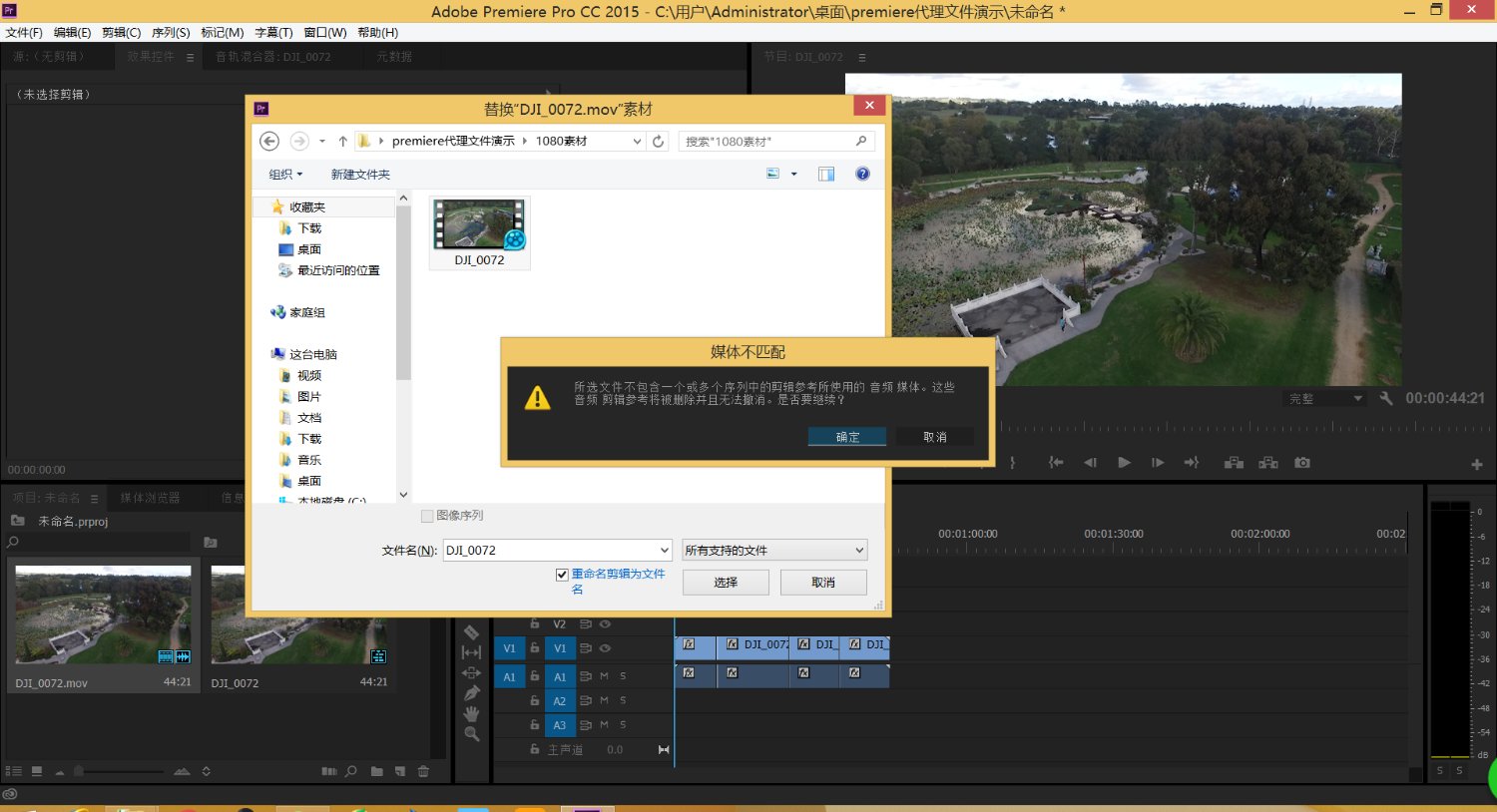Open Program monitor settings wrench
Screen dimensions: 1497x812
[1386, 398]
